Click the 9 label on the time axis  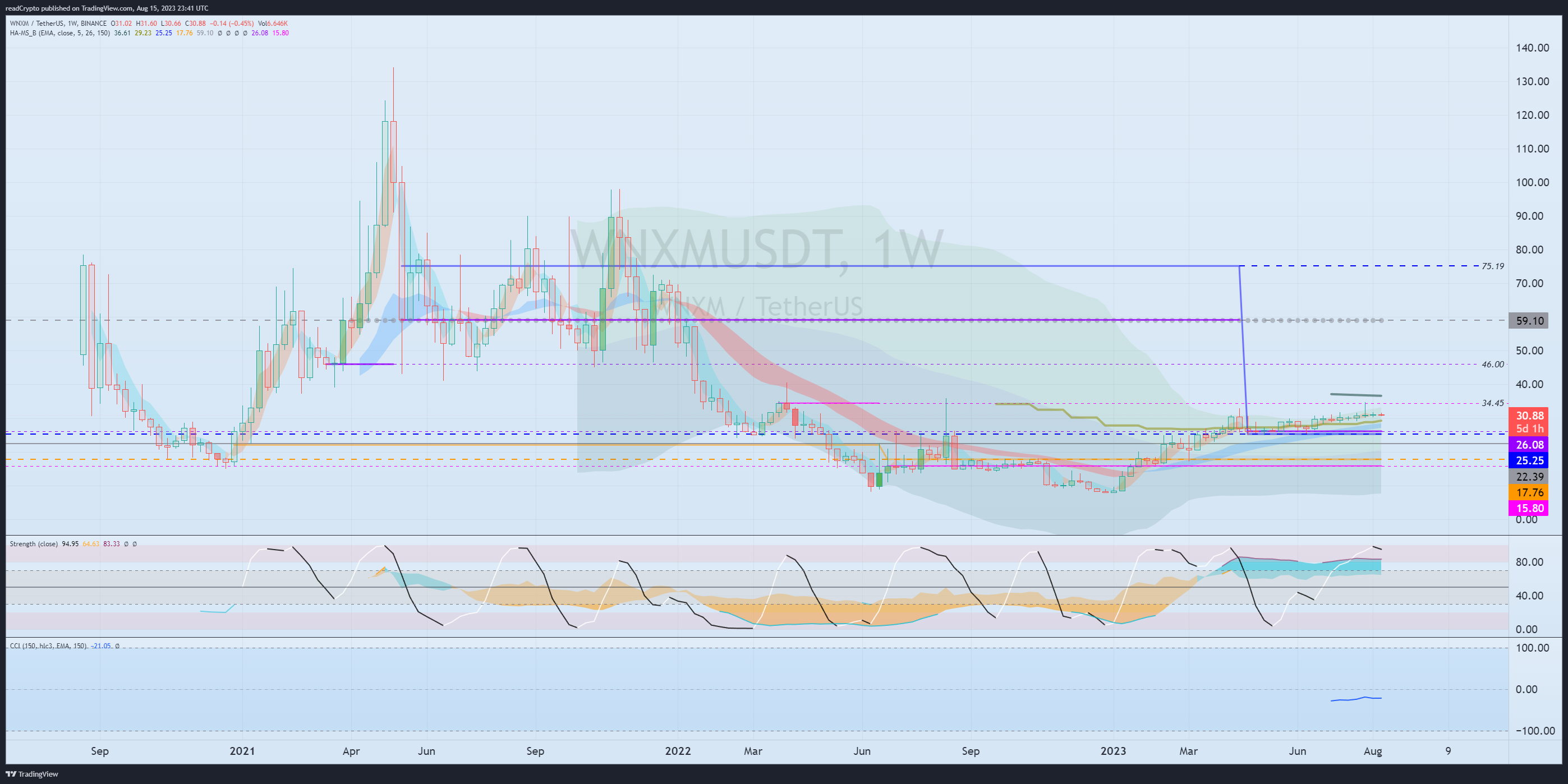(1448, 751)
